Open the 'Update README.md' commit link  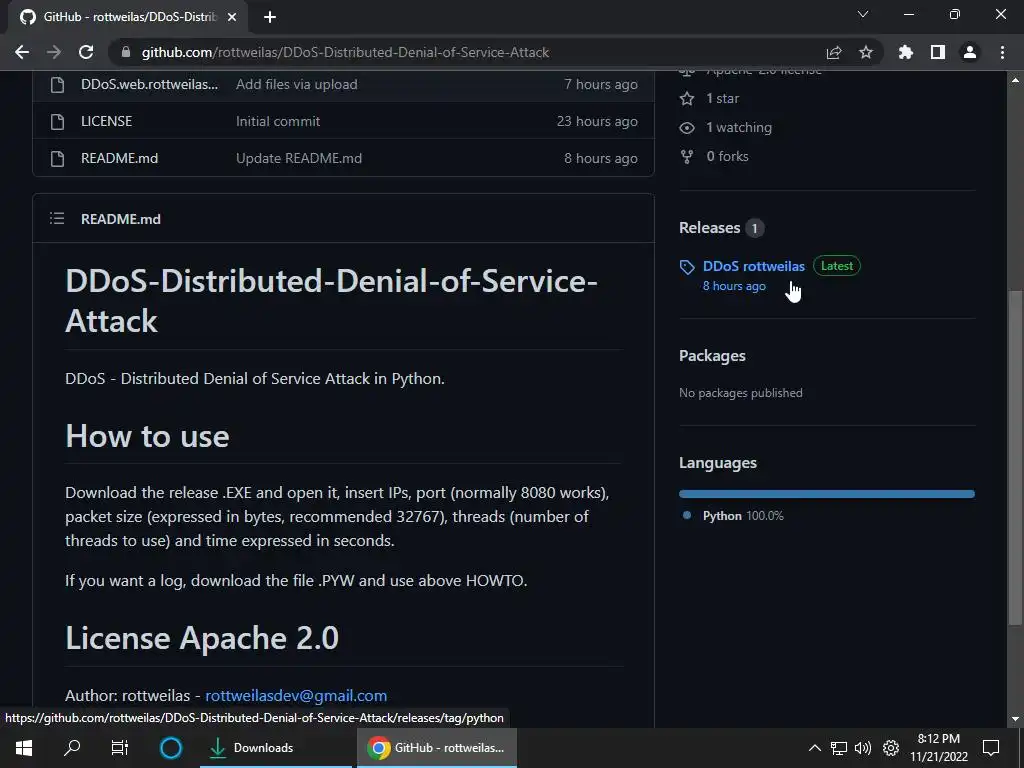point(298,158)
